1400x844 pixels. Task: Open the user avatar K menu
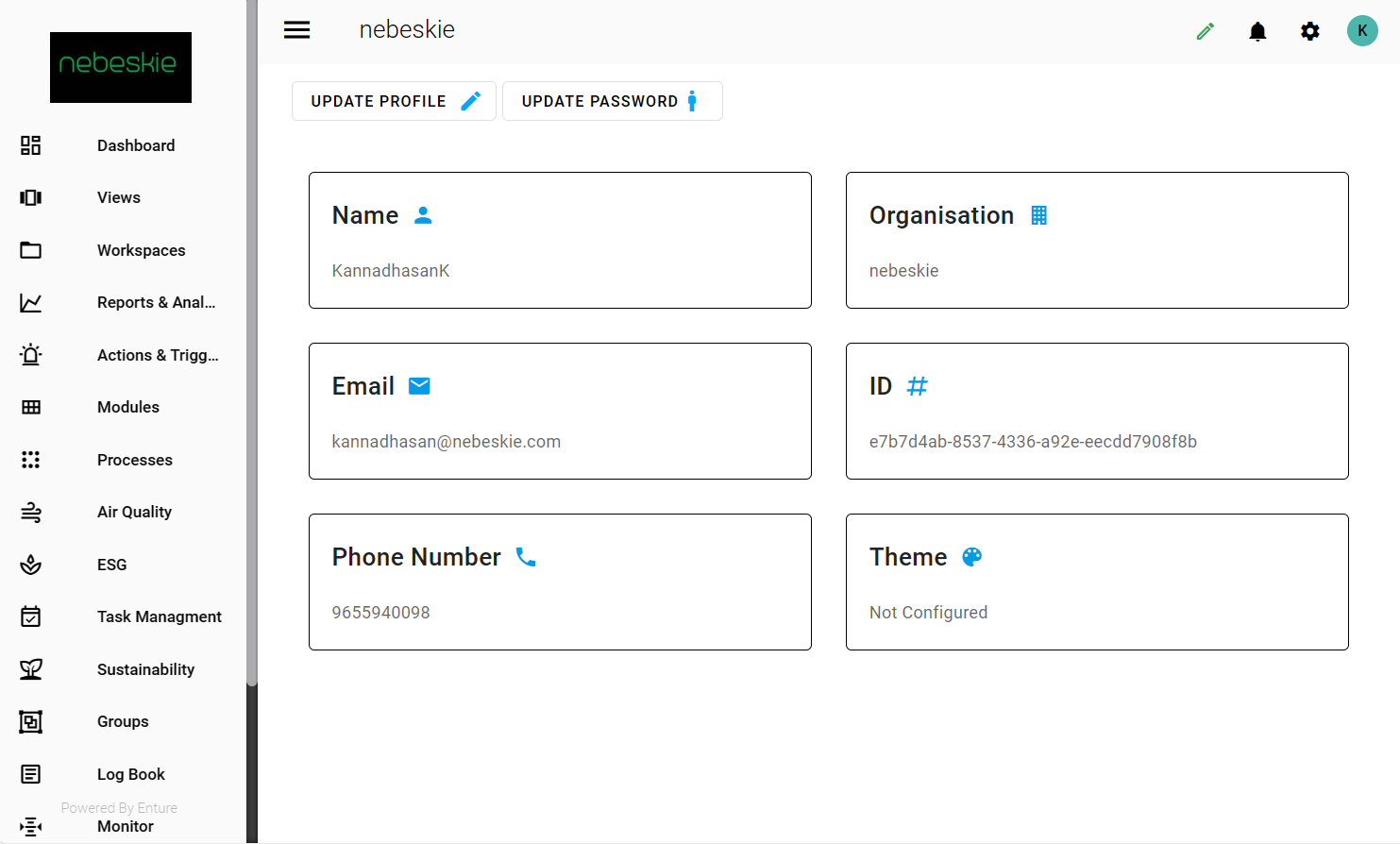[1362, 30]
